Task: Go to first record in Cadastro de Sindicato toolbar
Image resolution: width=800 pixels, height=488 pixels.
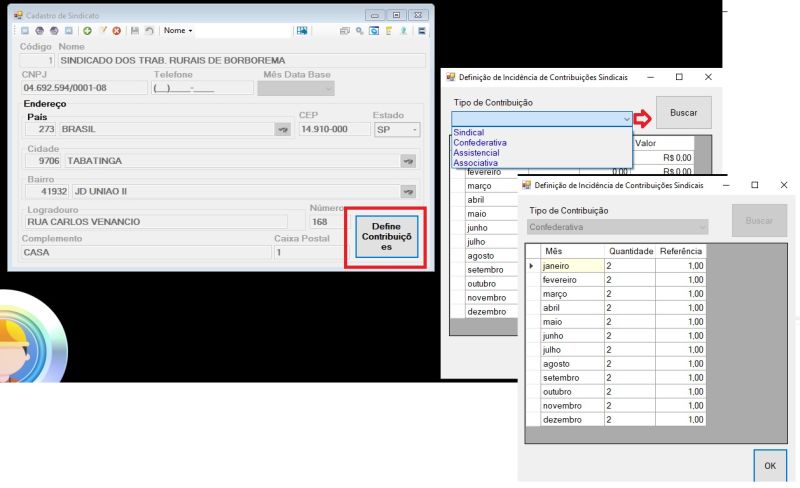Action: [24, 31]
